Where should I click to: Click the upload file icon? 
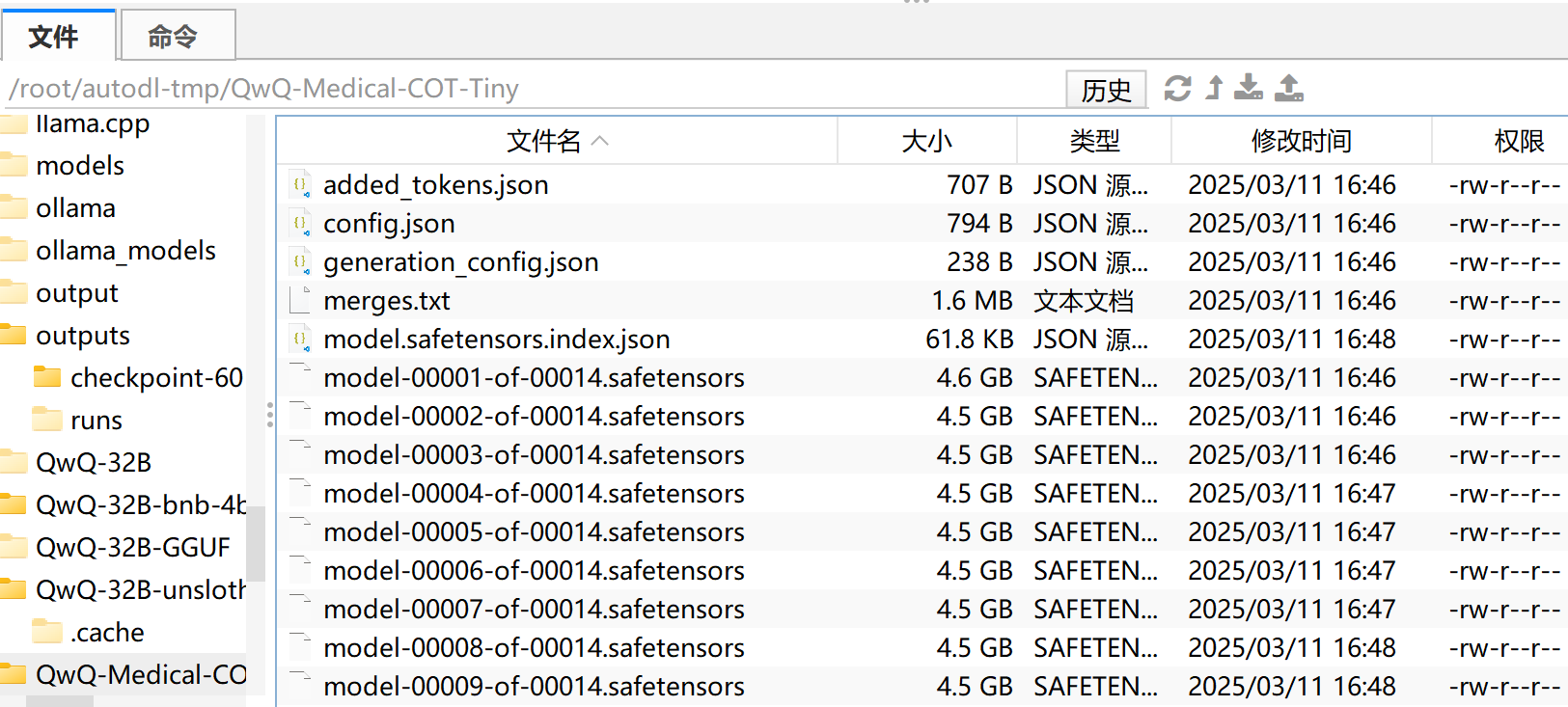[x=1289, y=88]
